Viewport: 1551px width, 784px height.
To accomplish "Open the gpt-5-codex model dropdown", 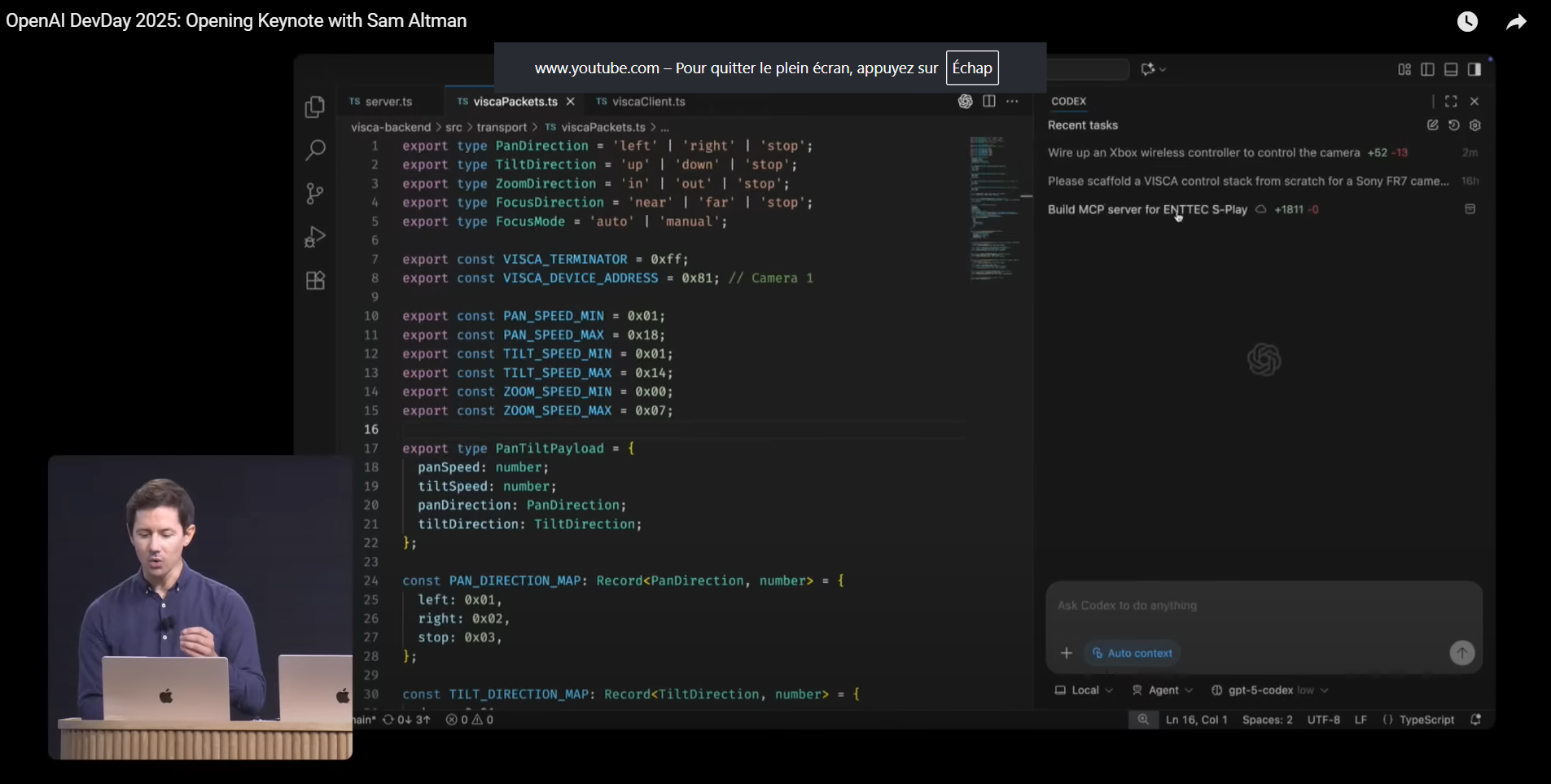I will tap(1269, 690).
